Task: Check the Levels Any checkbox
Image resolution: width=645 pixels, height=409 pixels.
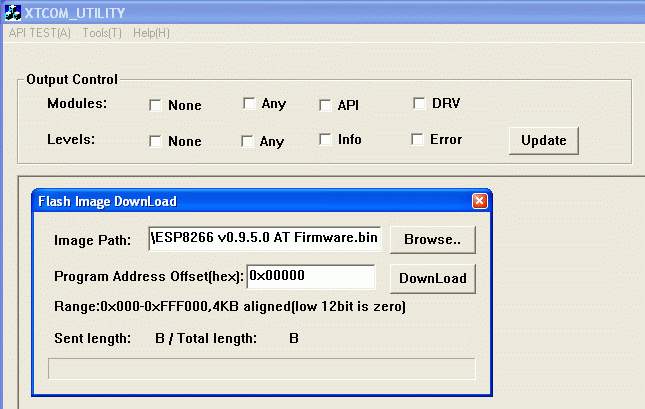Action: coord(247,141)
